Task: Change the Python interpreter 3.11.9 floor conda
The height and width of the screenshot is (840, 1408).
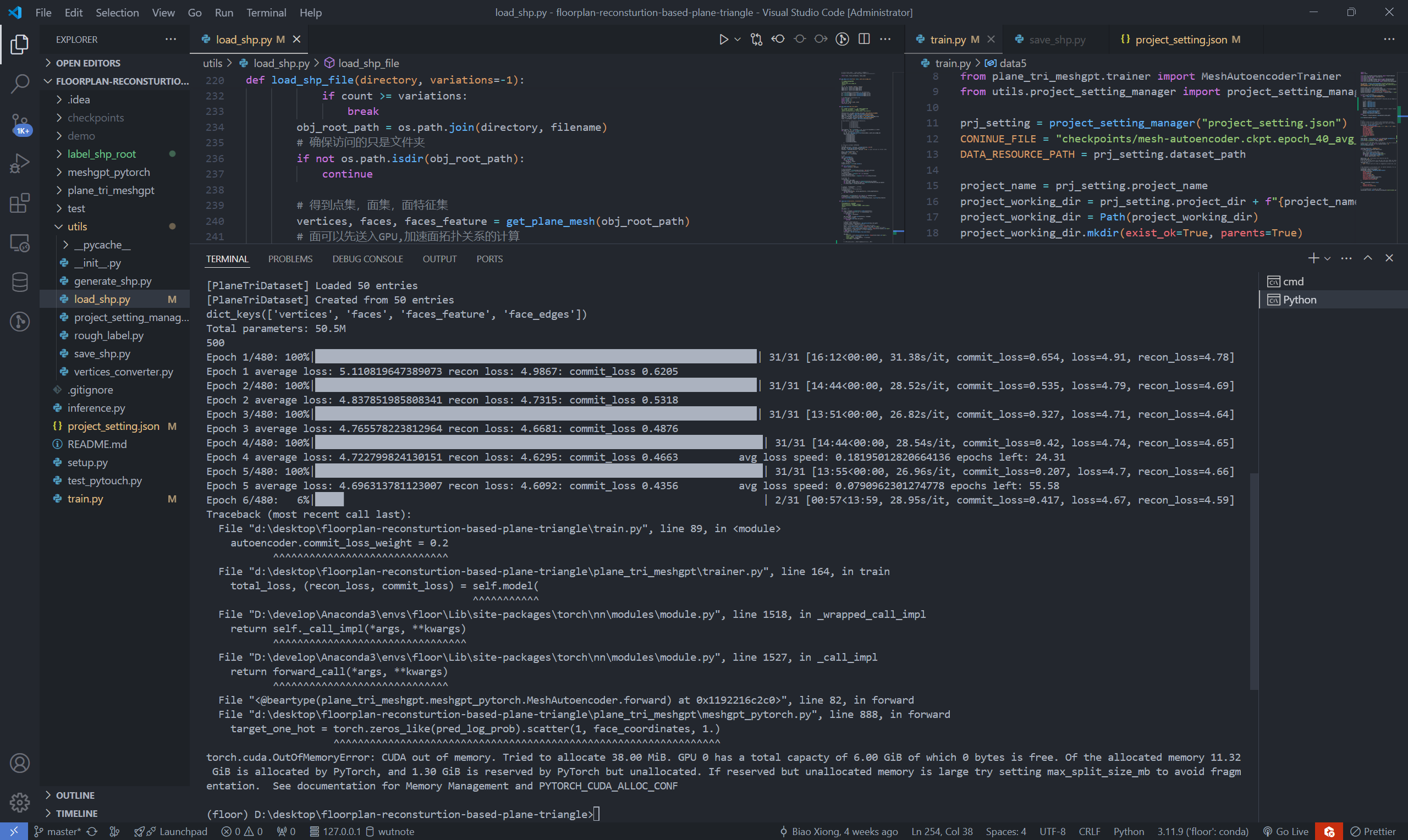Action: (x=1202, y=832)
